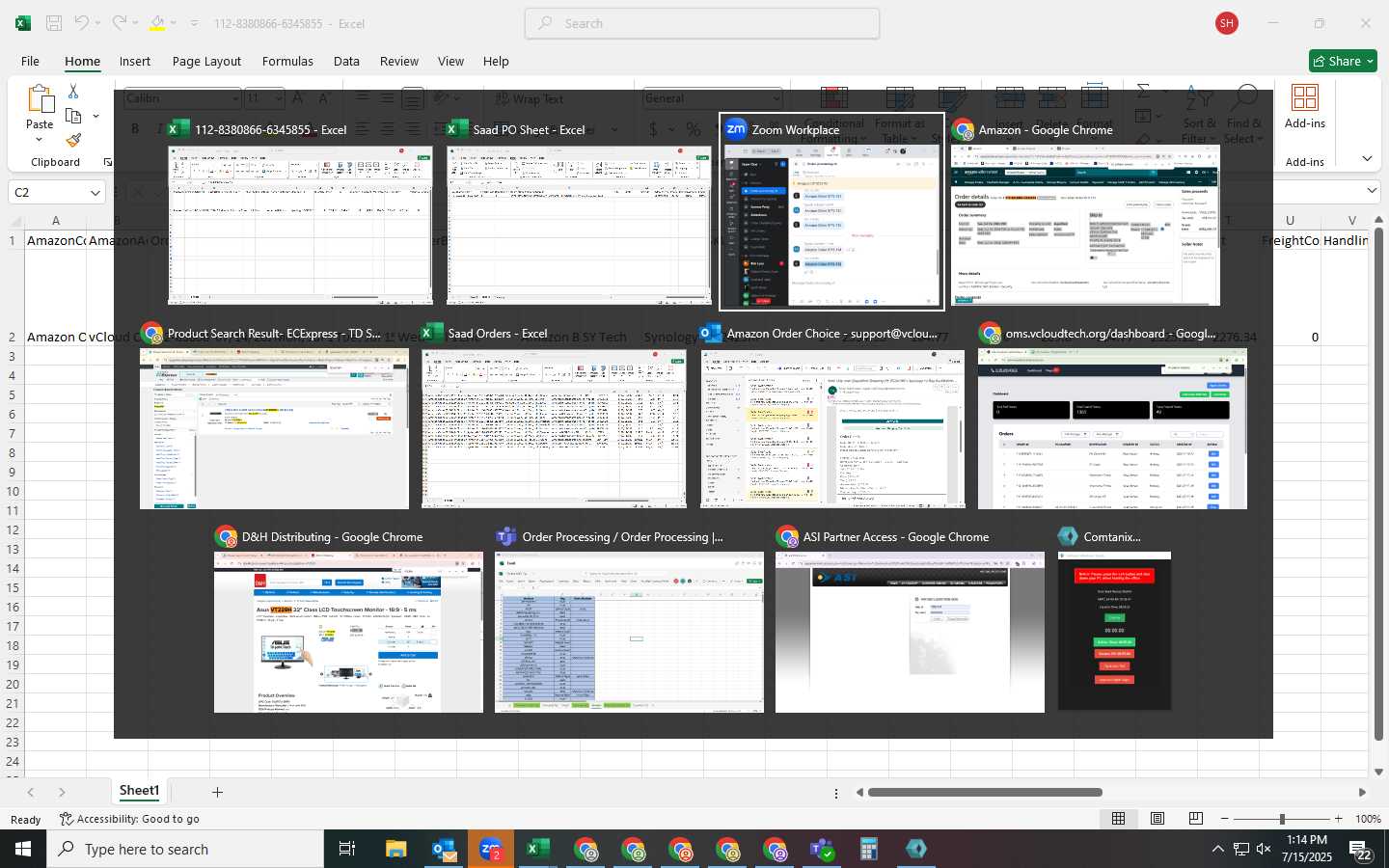Click the Excel title bar Search box
Viewport: 1389px width, 868px height.
(x=702, y=23)
